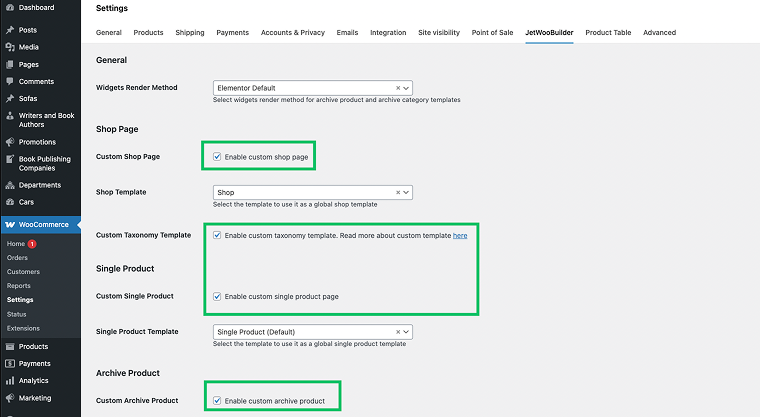Open the Accounts & Privacy tab
Image resolution: width=760 pixels, height=417 pixels.
293,32
